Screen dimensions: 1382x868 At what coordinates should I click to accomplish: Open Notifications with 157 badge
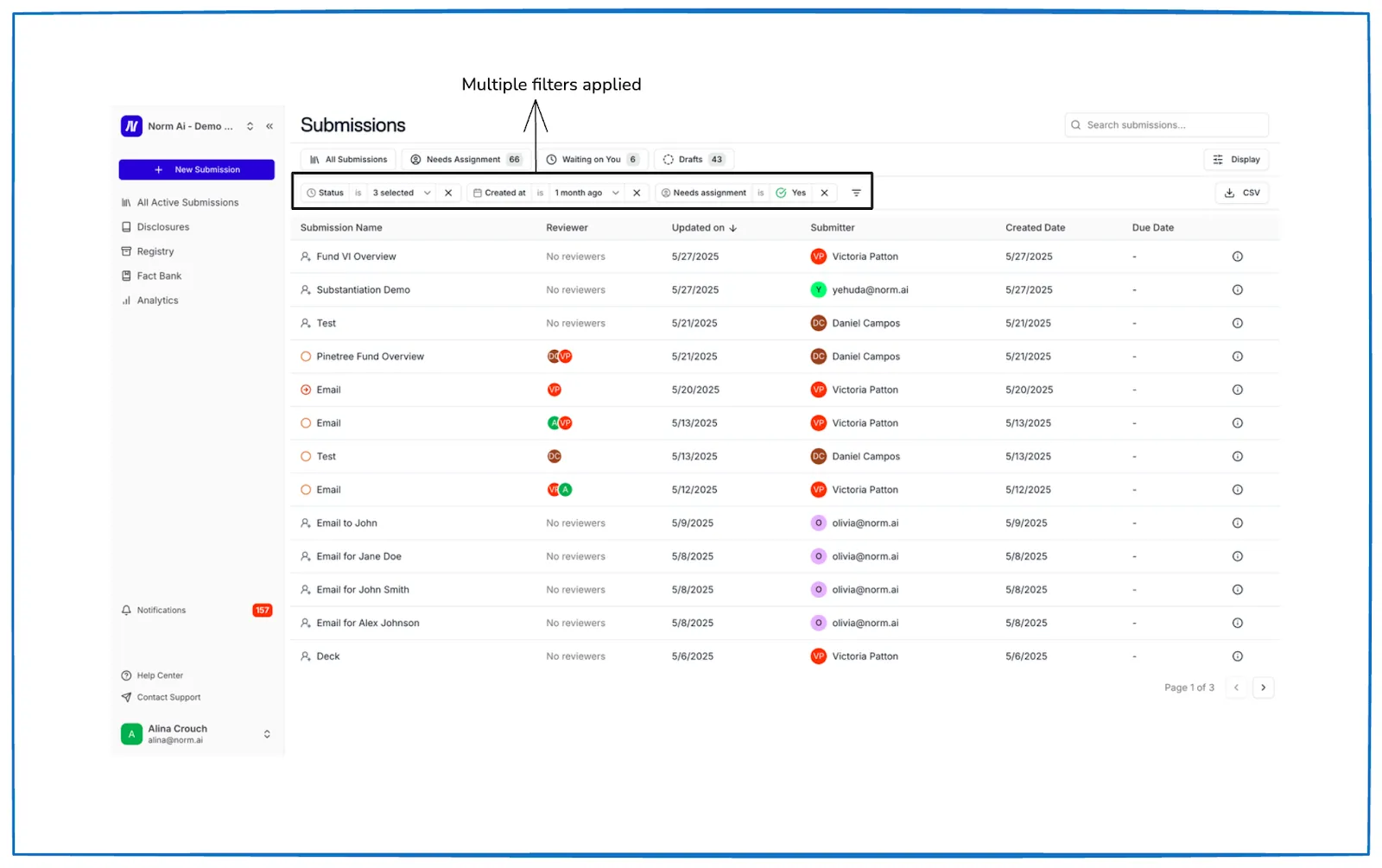click(197, 611)
